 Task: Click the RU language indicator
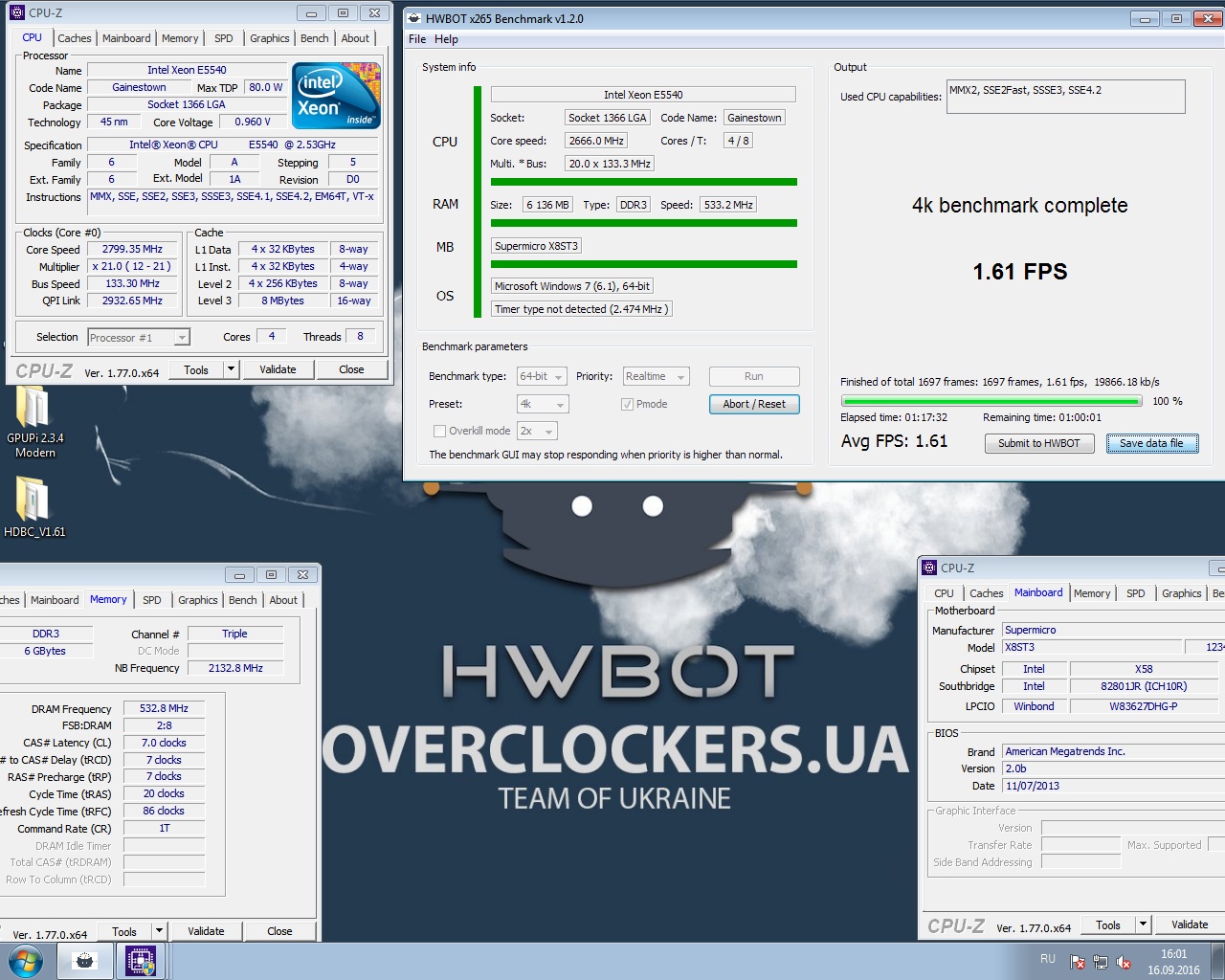[x=1048, y=959]
